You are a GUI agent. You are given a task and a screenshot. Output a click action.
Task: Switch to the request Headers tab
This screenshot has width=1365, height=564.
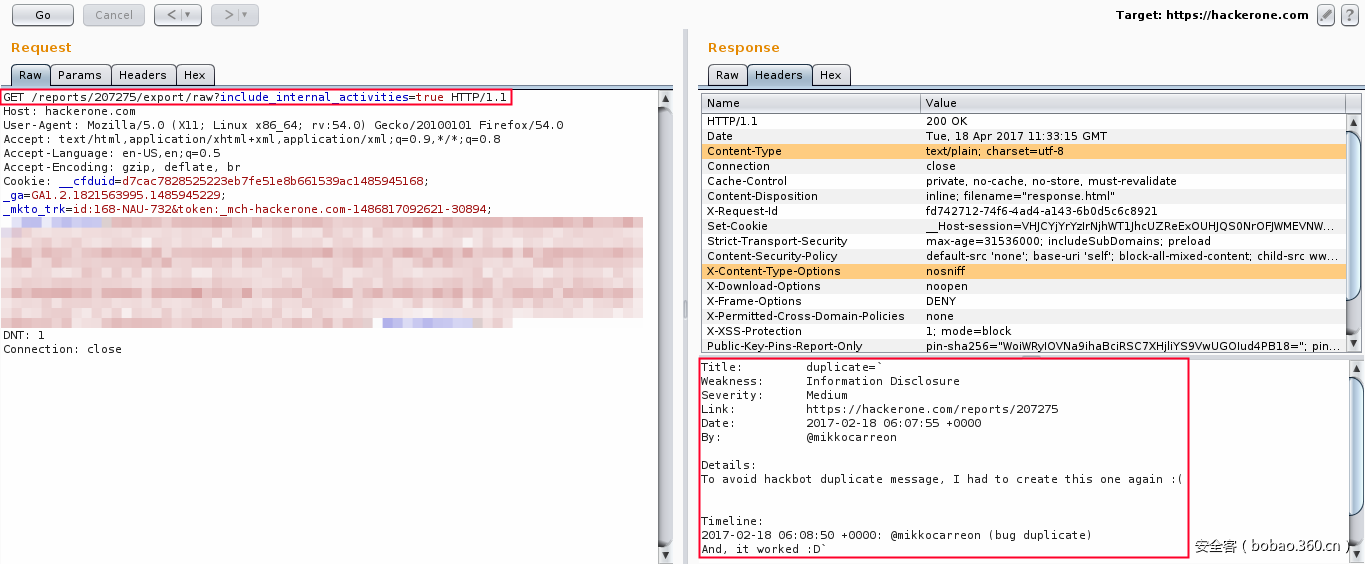[x=143, y=75]
